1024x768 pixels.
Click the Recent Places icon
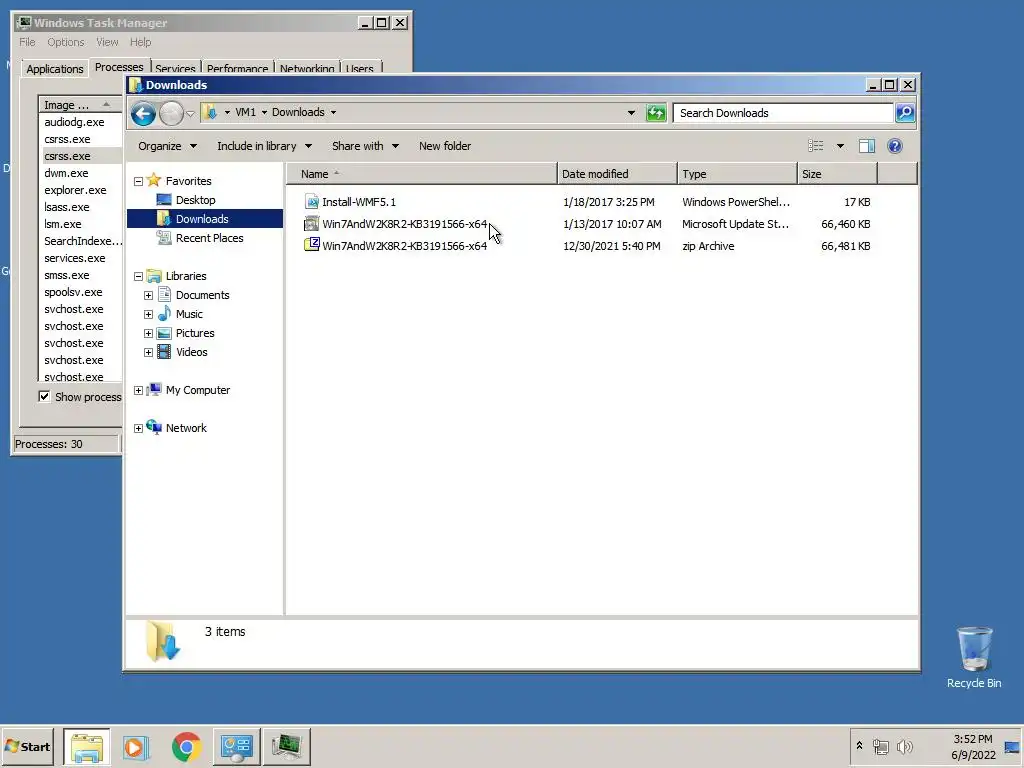[x=164, y=238]
